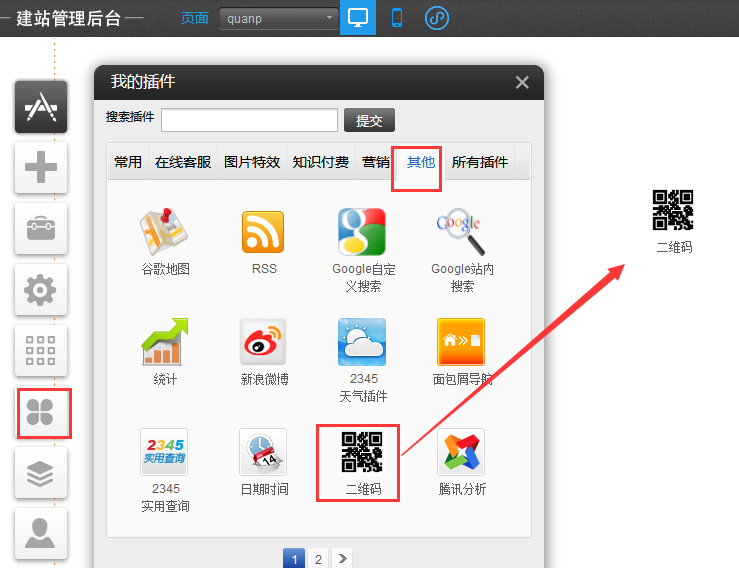
Task: Switch to mobile phone preview mode
Action: pos(397,18)
